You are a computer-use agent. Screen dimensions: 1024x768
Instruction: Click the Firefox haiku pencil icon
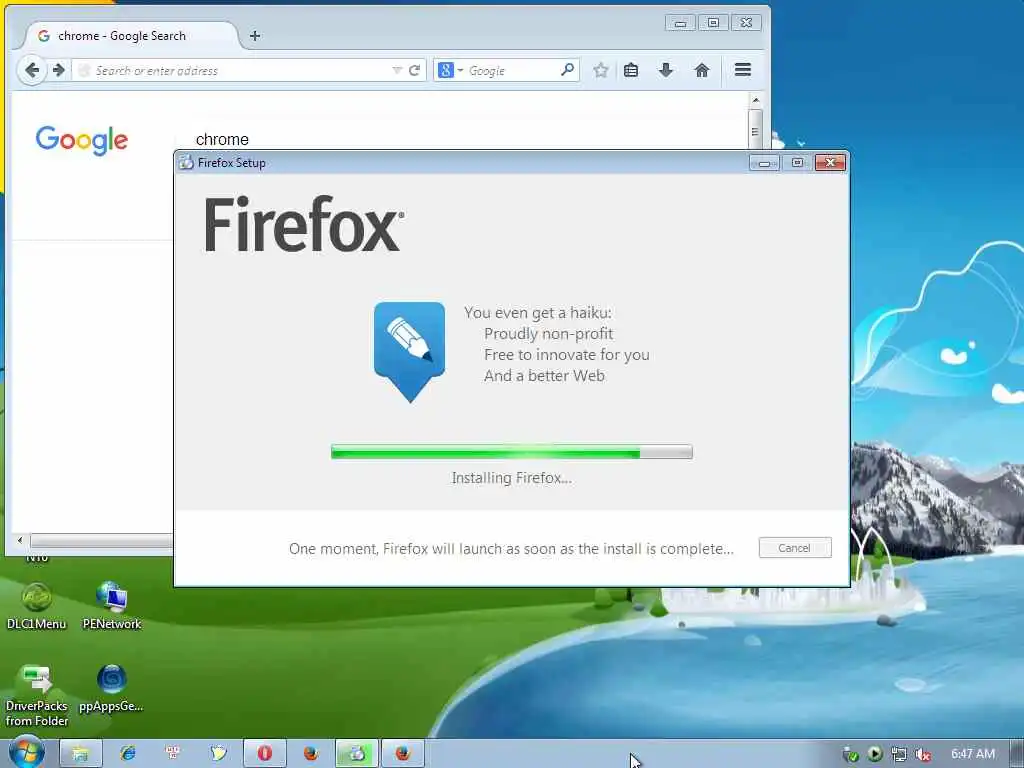[409, 351]
